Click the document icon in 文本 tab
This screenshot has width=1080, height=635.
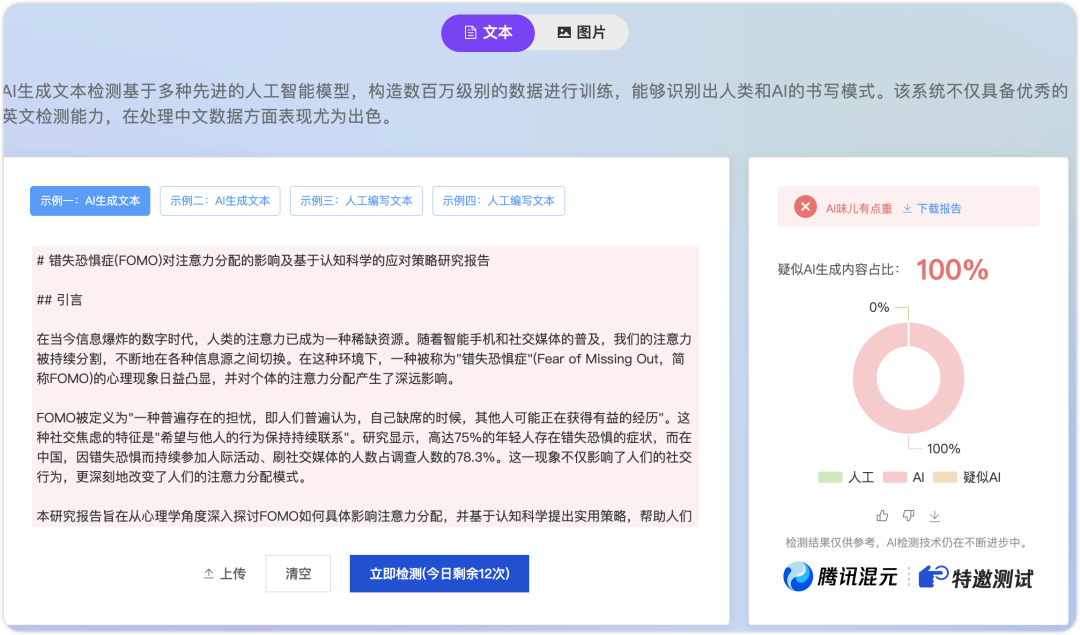pyautogui.click(x=470, y=32)
